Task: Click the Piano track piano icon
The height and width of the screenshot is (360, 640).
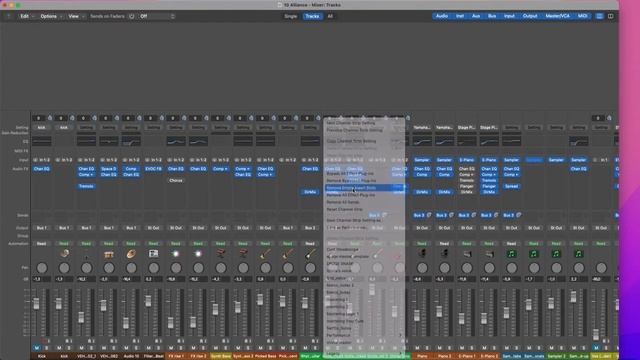Action: (x=422, y=253)
